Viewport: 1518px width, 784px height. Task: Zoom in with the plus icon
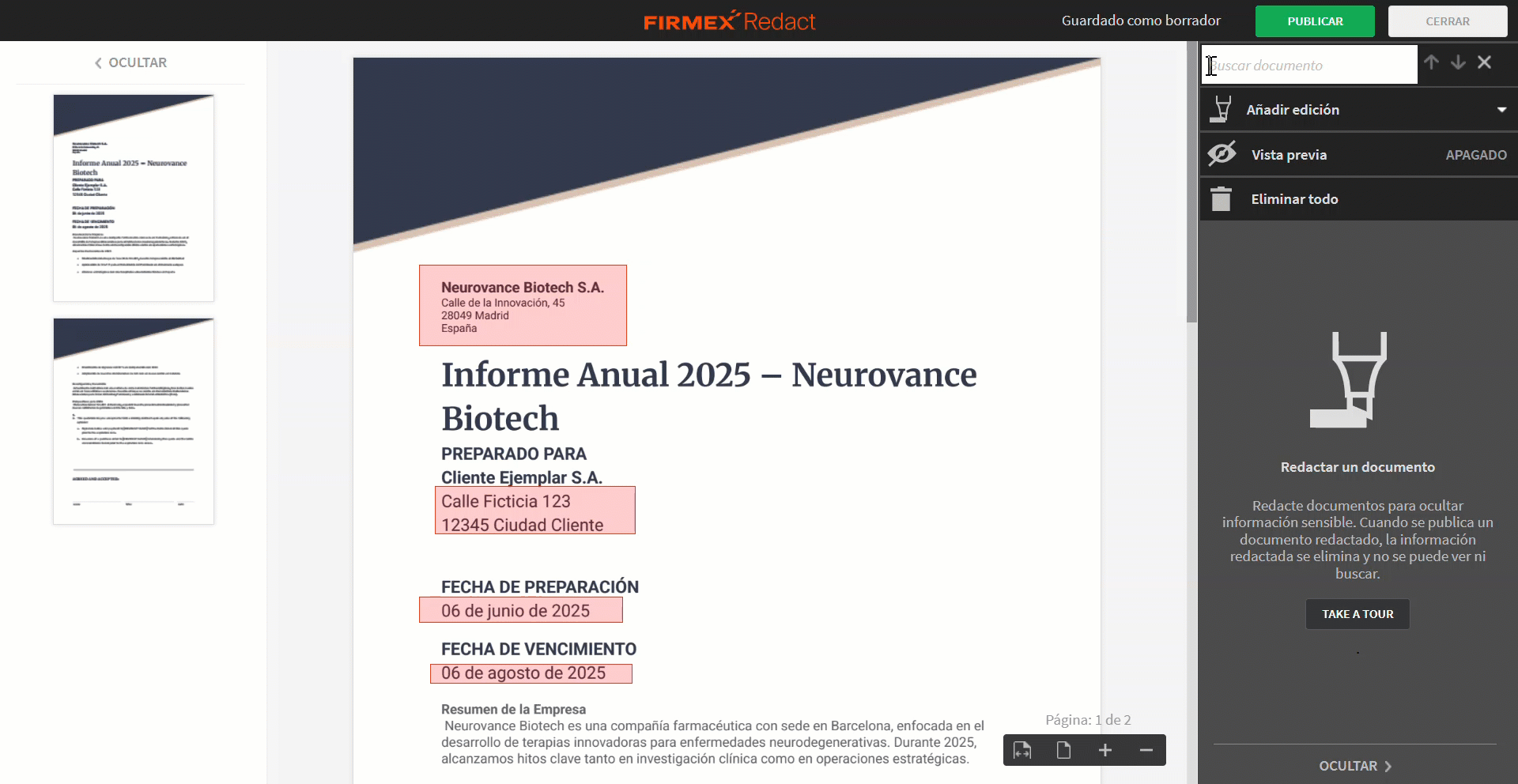tap(1105, 751)
